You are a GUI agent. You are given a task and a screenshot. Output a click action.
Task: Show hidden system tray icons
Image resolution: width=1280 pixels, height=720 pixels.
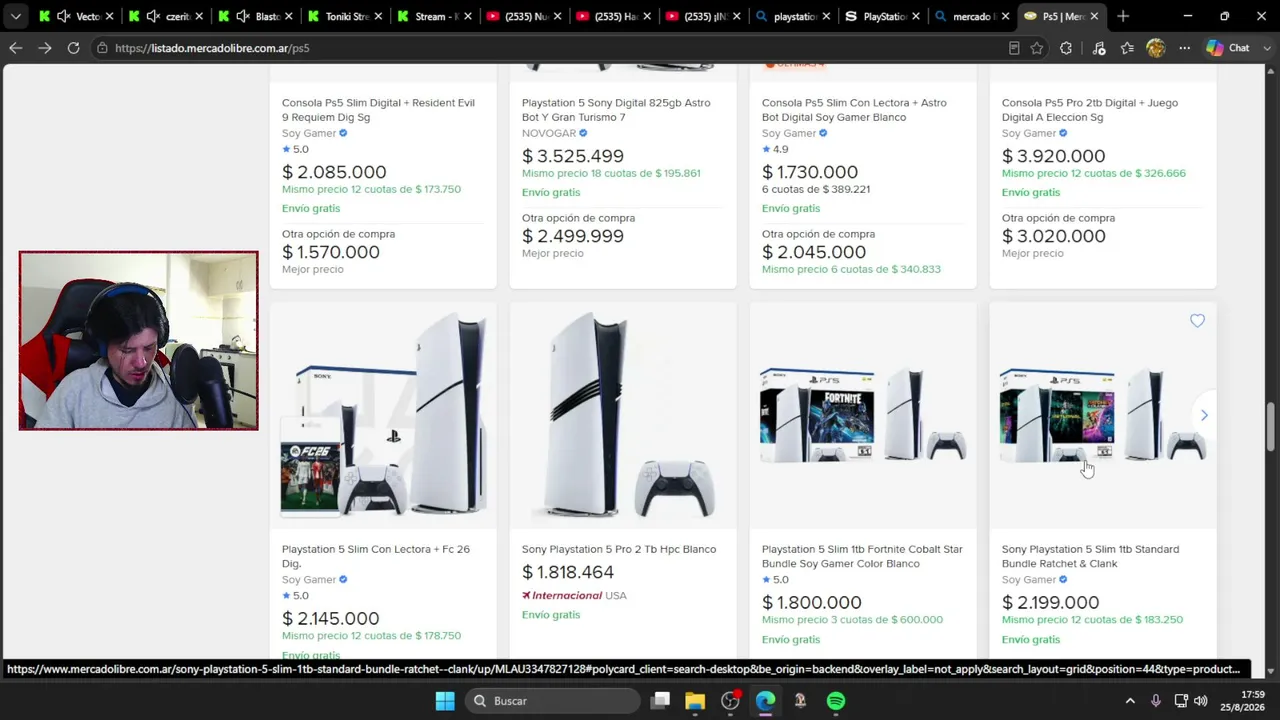click(x=1130, y=701)
